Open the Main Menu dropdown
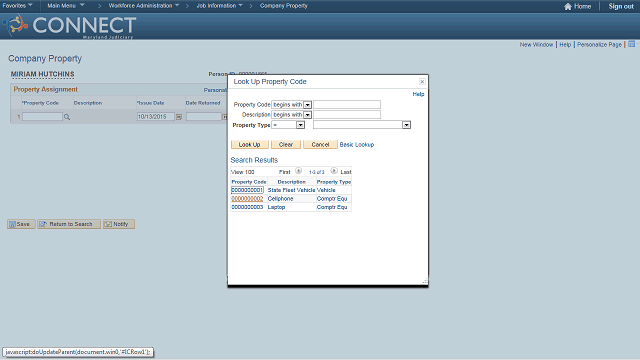This screenshot has height=360, width=640. click(x=66, y=6)
